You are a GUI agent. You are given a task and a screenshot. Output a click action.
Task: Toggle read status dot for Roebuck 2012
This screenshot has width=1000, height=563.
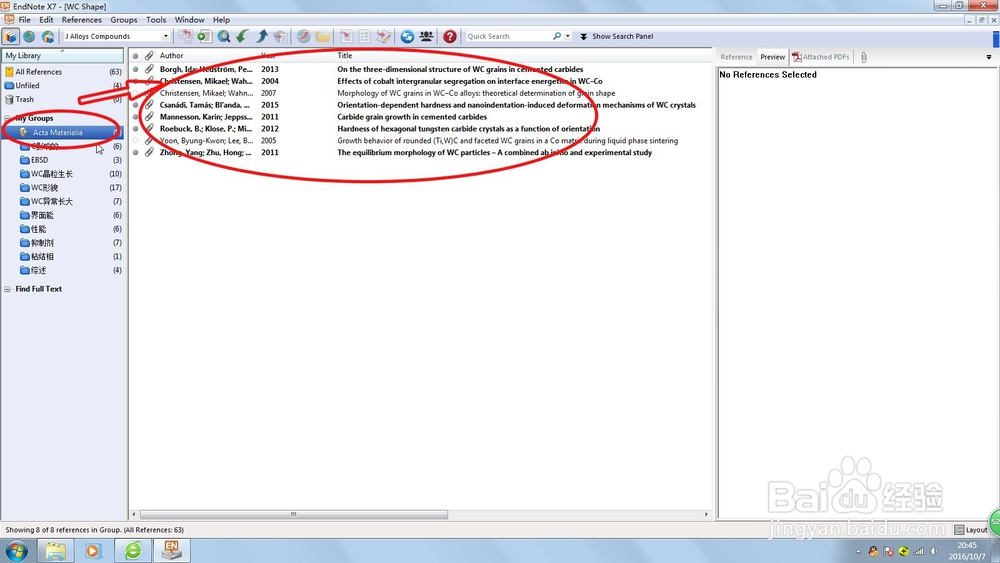[135, 128]
